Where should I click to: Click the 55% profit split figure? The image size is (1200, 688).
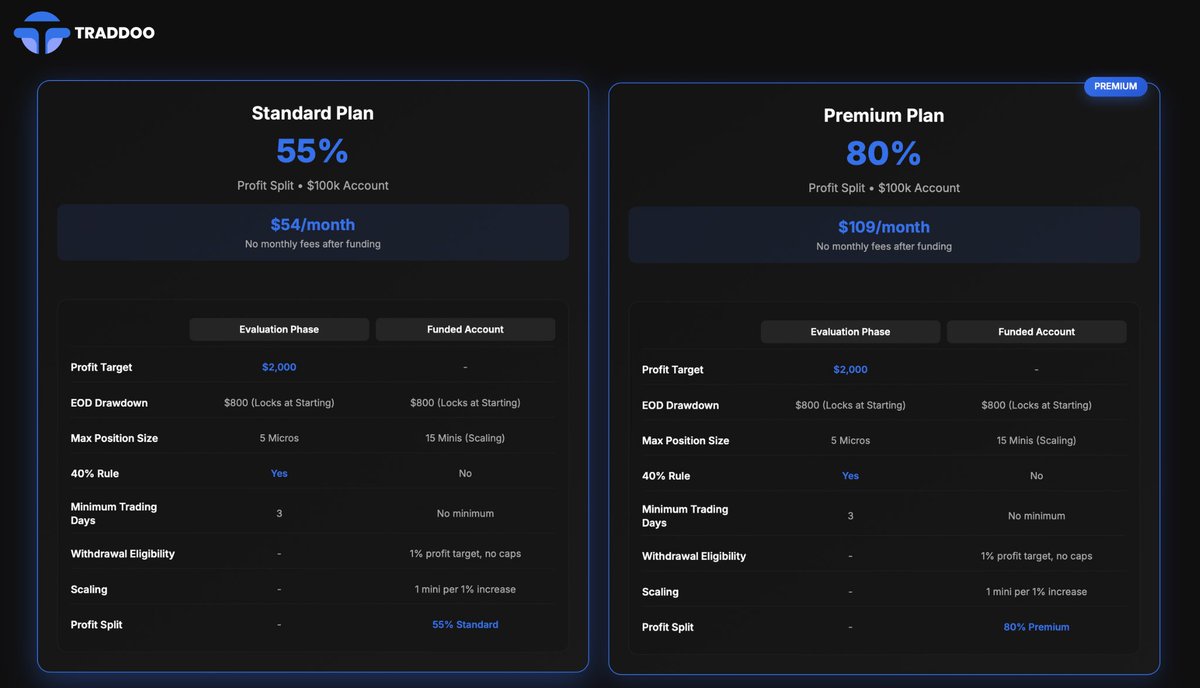313,151
